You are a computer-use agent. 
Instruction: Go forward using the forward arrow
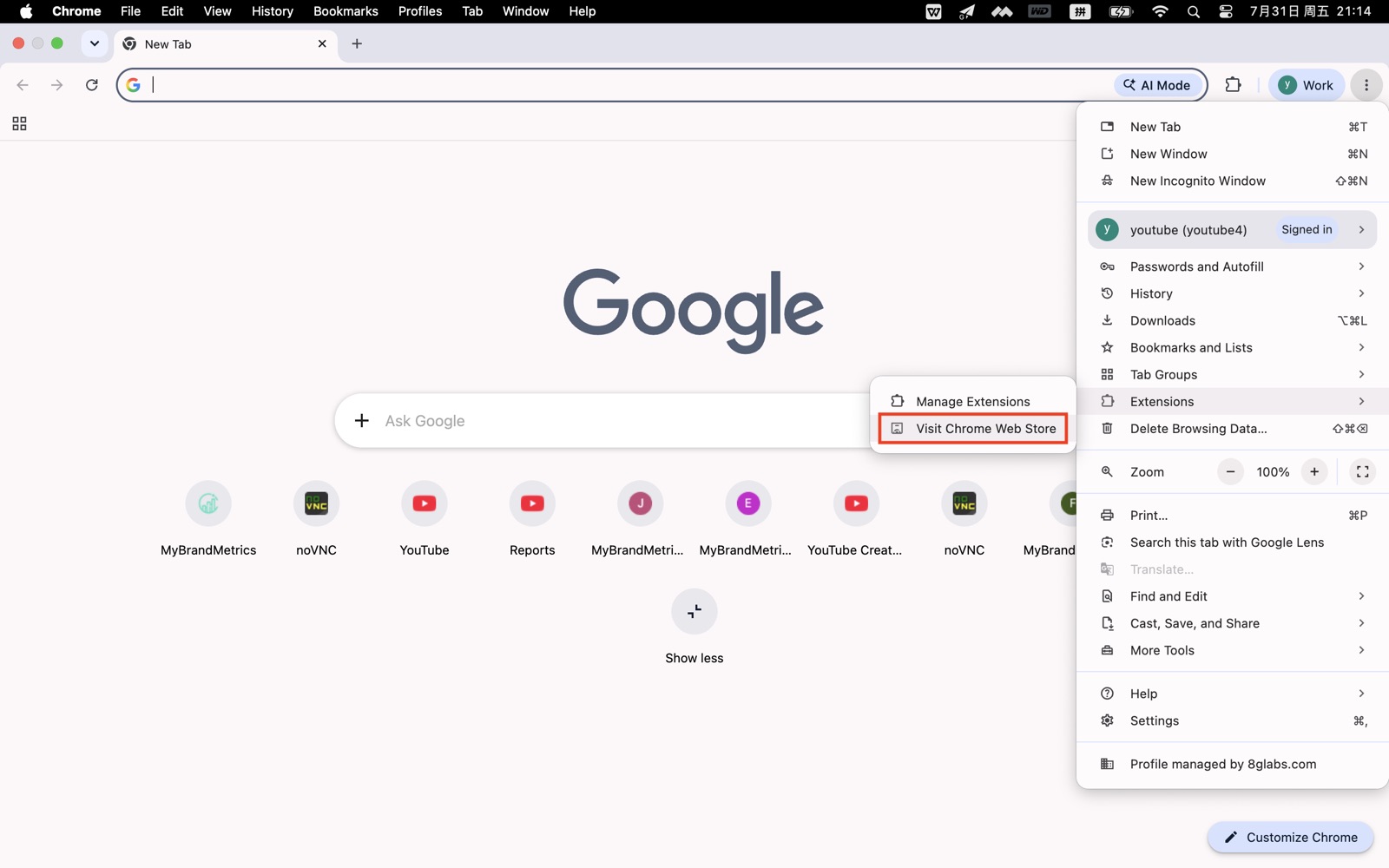click(x=56, y=85)
